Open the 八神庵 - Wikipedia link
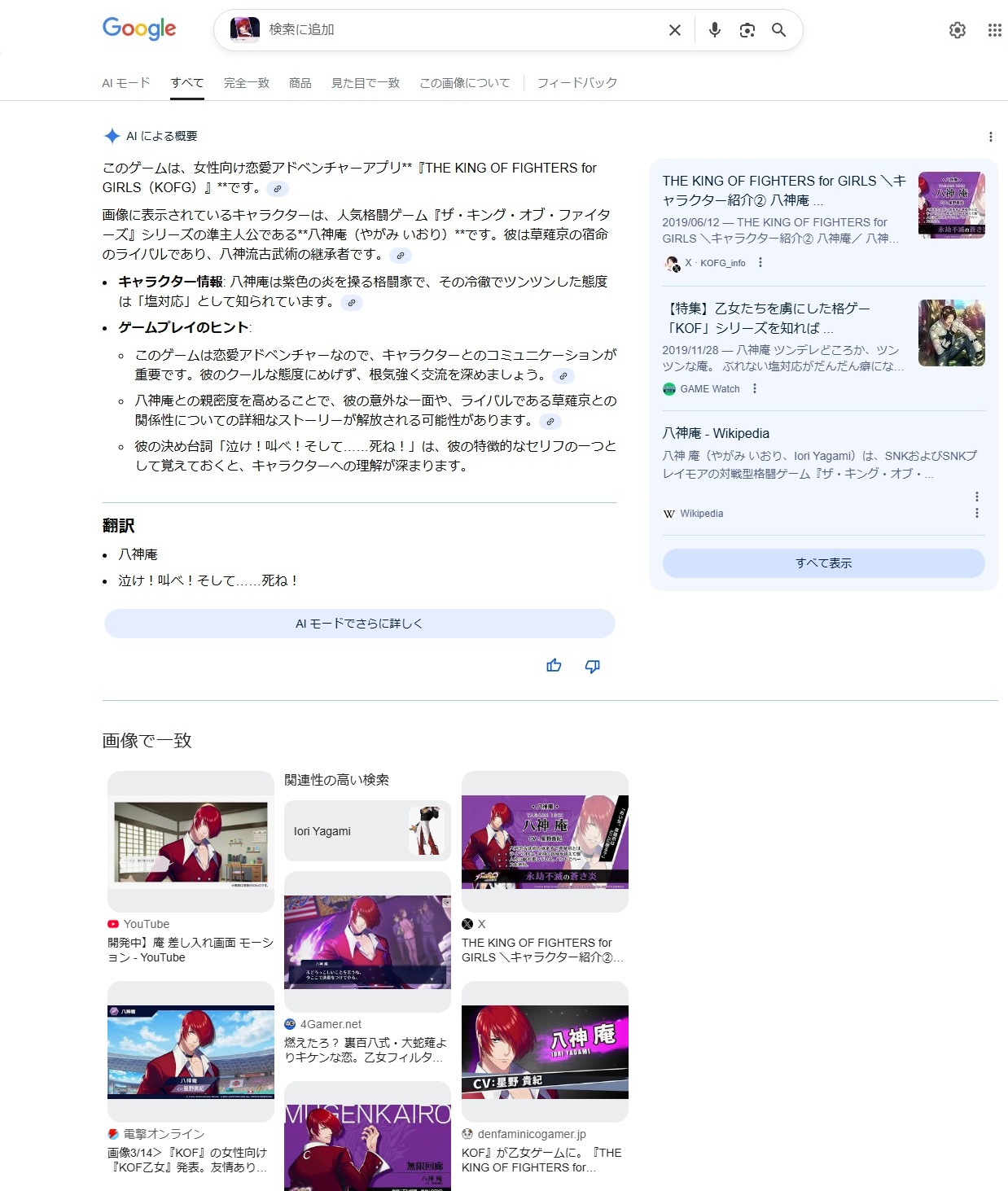 pyautogui.click(x=716, y=433)
